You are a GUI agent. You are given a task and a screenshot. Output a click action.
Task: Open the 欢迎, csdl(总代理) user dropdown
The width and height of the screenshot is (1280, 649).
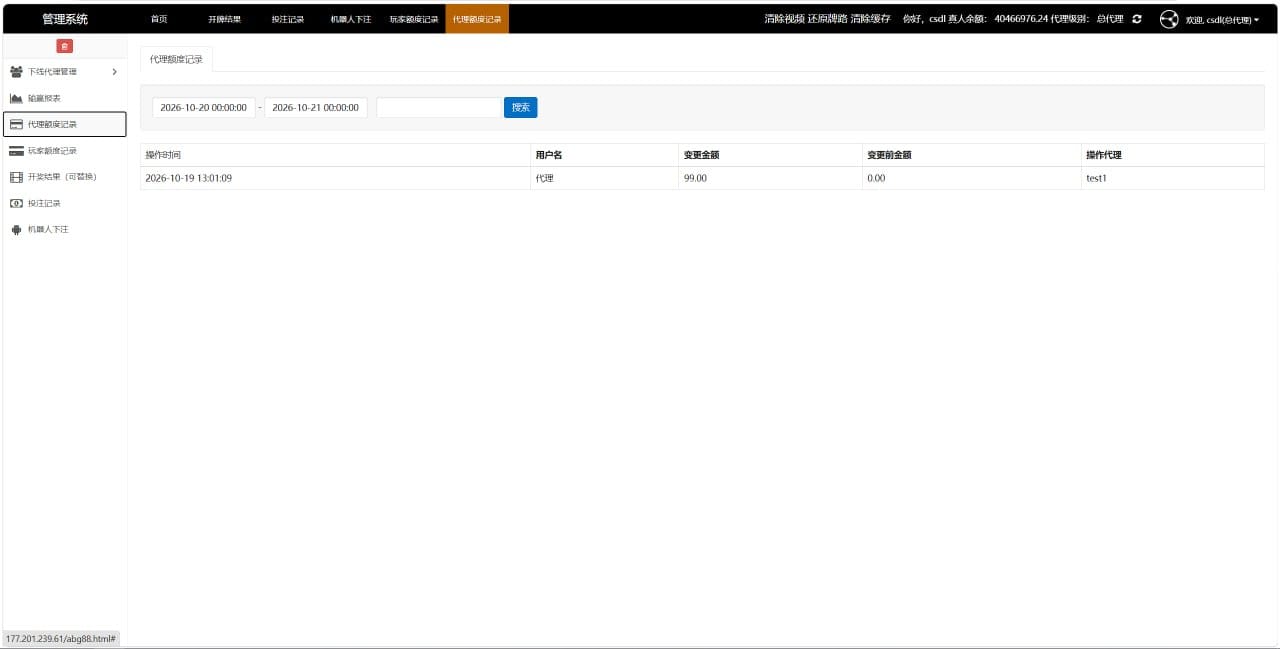[x=1222, y=20]
